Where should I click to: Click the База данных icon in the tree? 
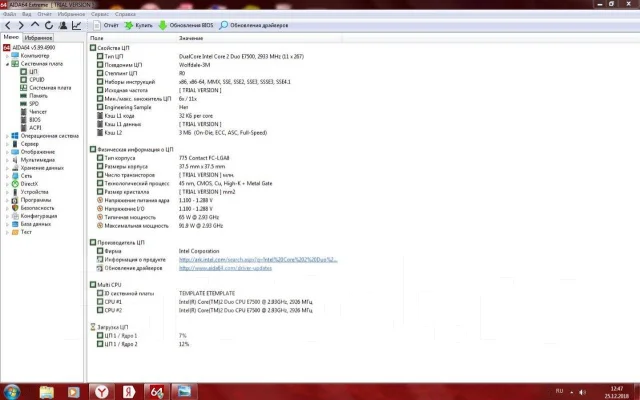point(15,224)
